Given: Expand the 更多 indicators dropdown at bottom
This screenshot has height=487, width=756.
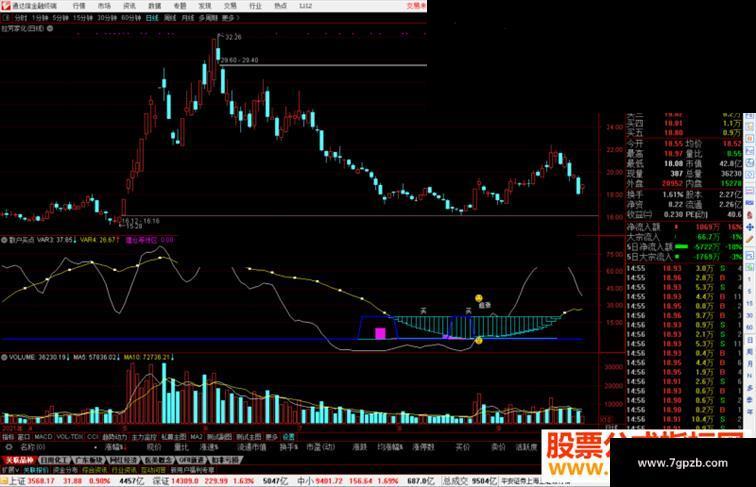Looking at the screenshot, I should 272,437.
